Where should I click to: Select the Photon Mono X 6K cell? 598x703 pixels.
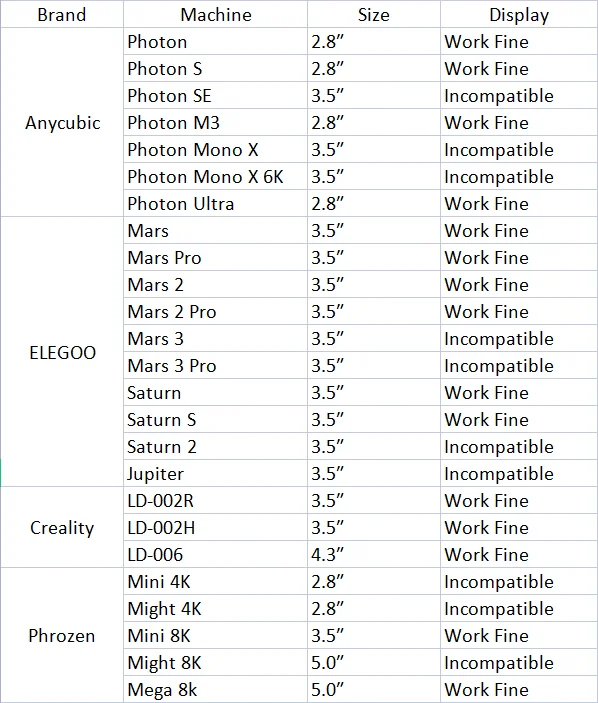216,177
